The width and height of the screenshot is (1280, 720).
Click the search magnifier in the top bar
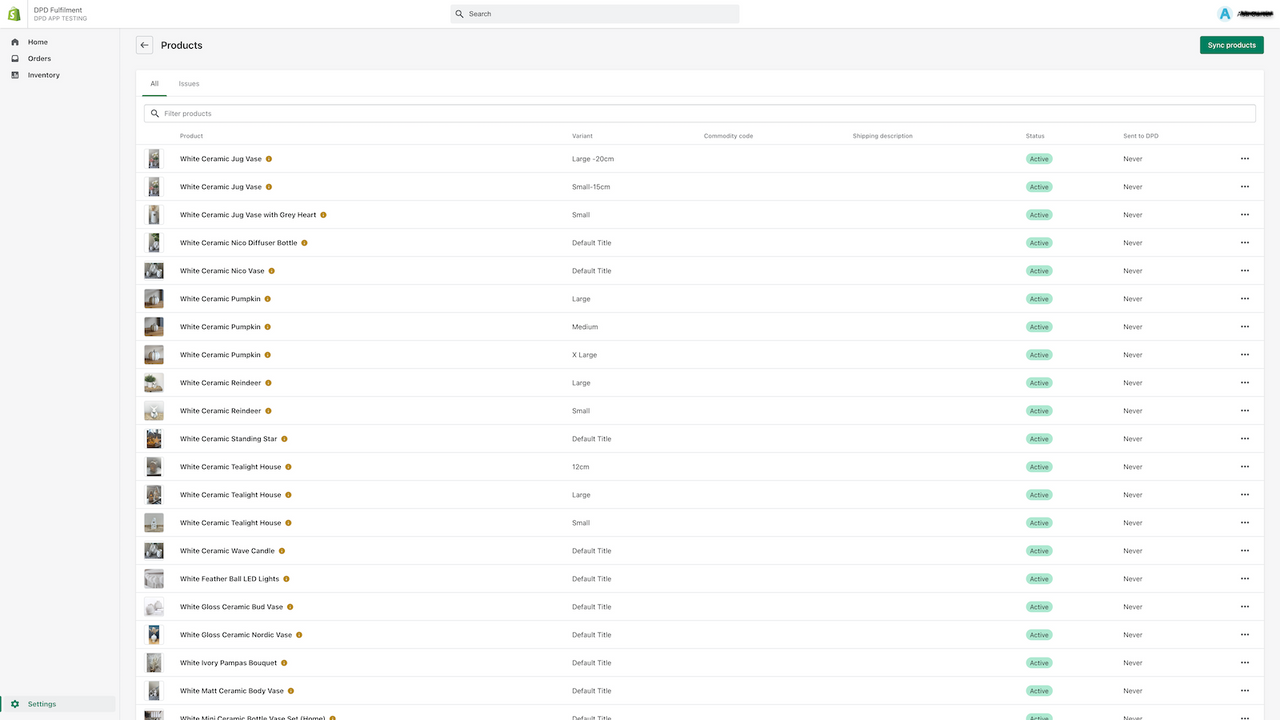(x=461, y=13)
